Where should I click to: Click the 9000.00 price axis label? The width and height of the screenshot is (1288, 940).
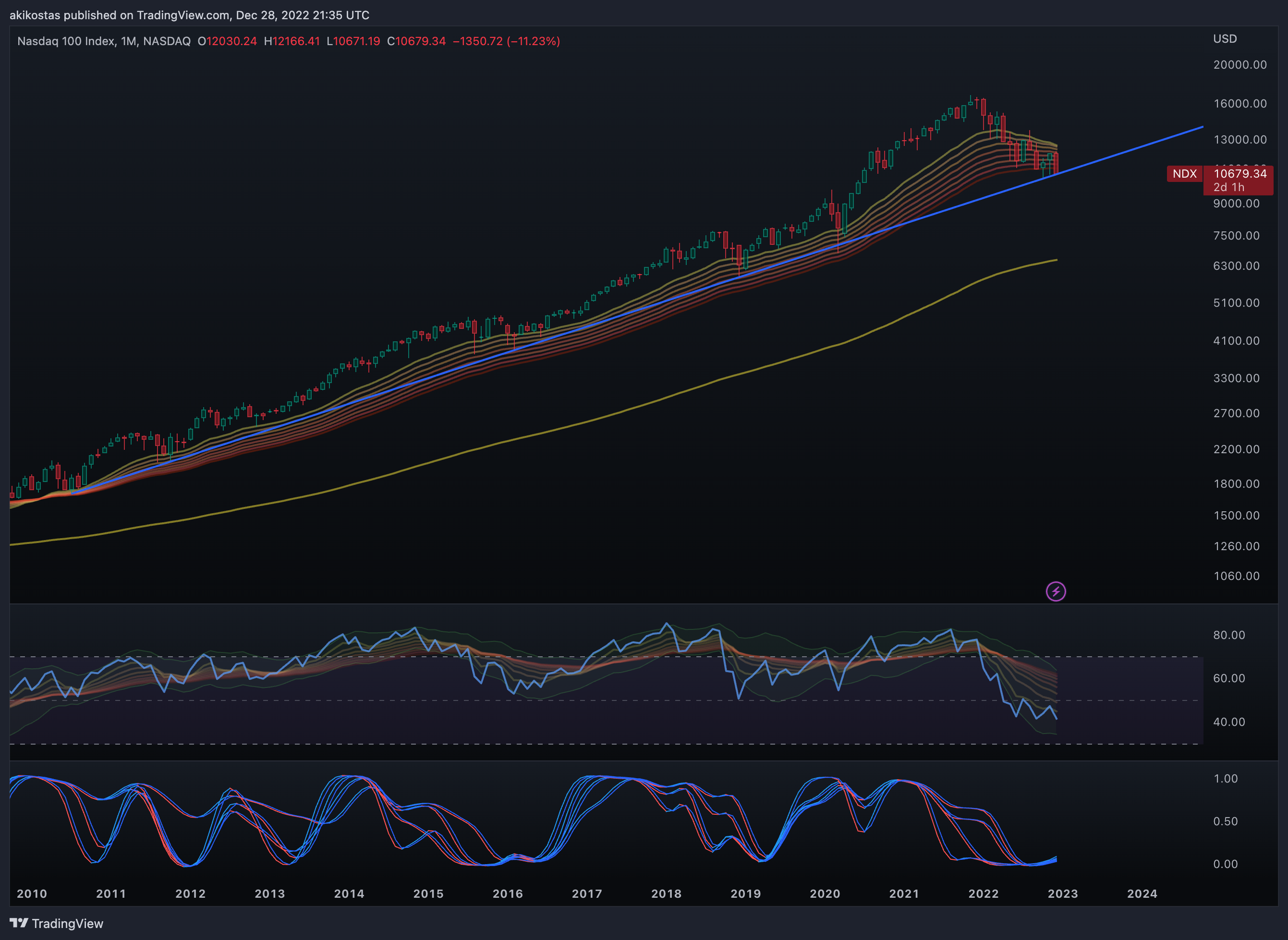[x=1236, y=203]
